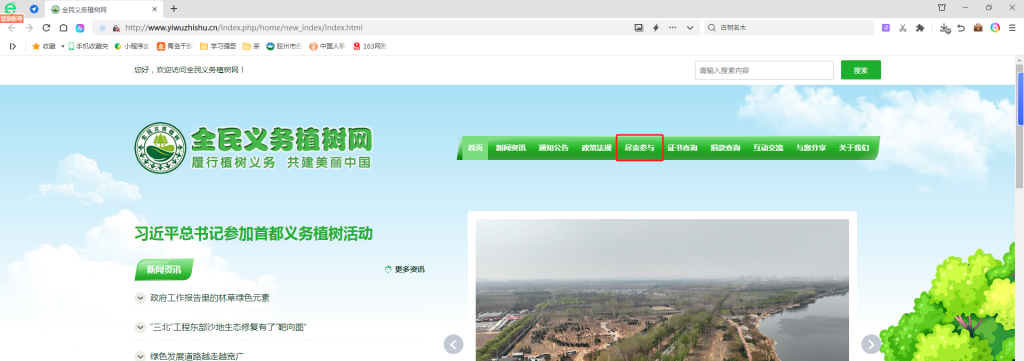
Task: Toggle the bookmarks sidebar arrow icon
Action: 12,46
